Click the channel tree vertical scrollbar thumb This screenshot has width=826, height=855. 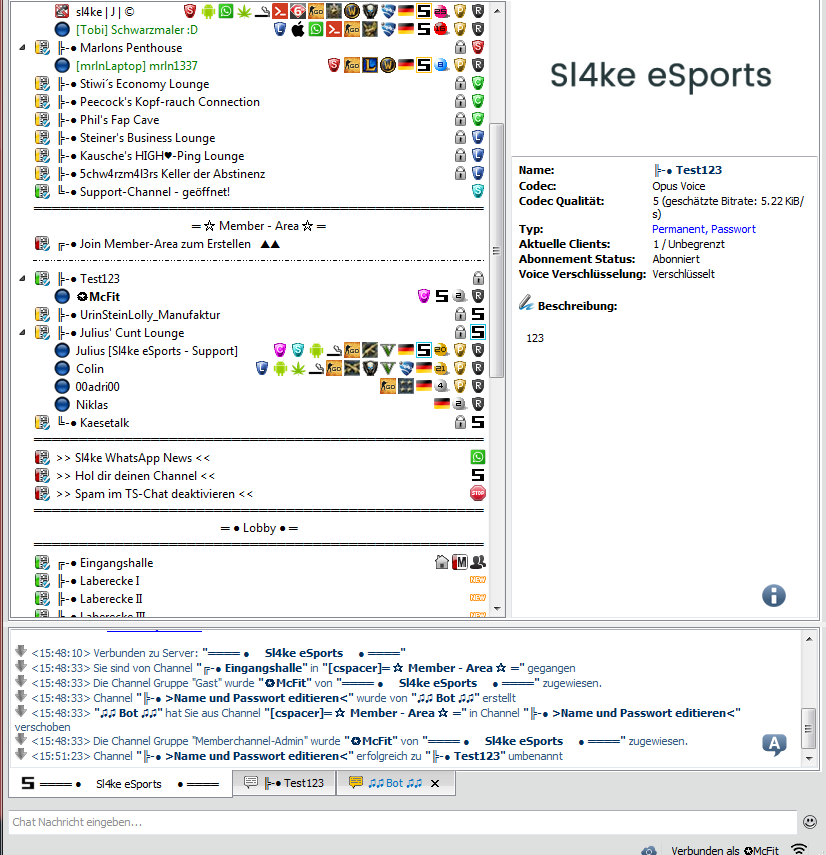click(x=496, y=250)
